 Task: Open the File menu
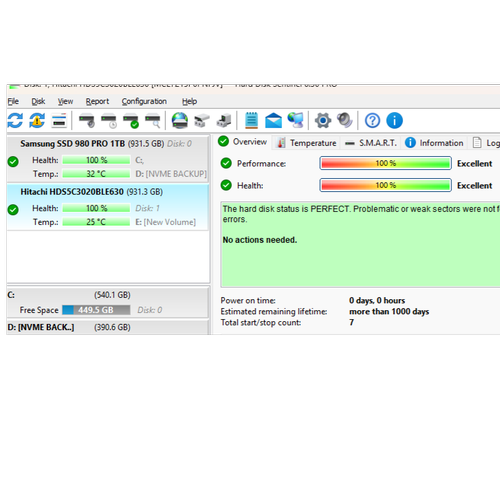coord(13,101)
